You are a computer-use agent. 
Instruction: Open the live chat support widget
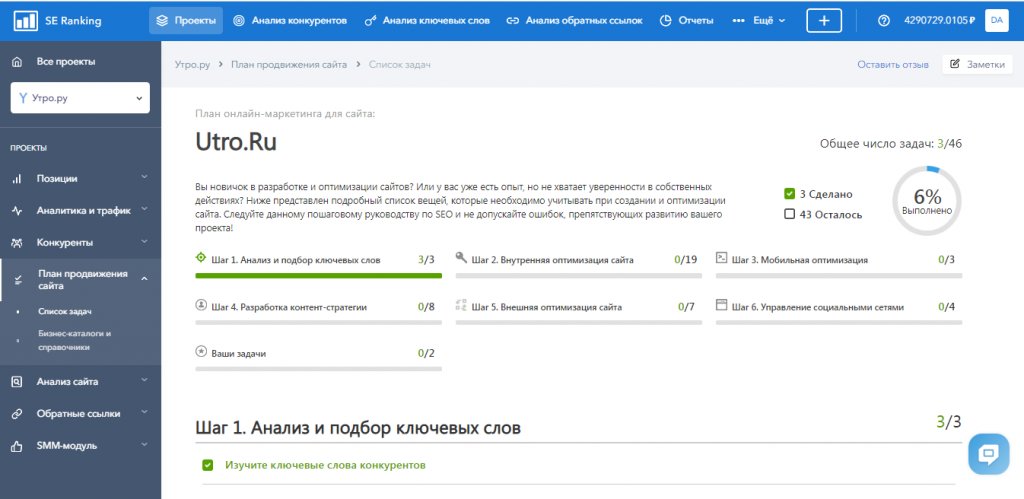click(988, 454)
